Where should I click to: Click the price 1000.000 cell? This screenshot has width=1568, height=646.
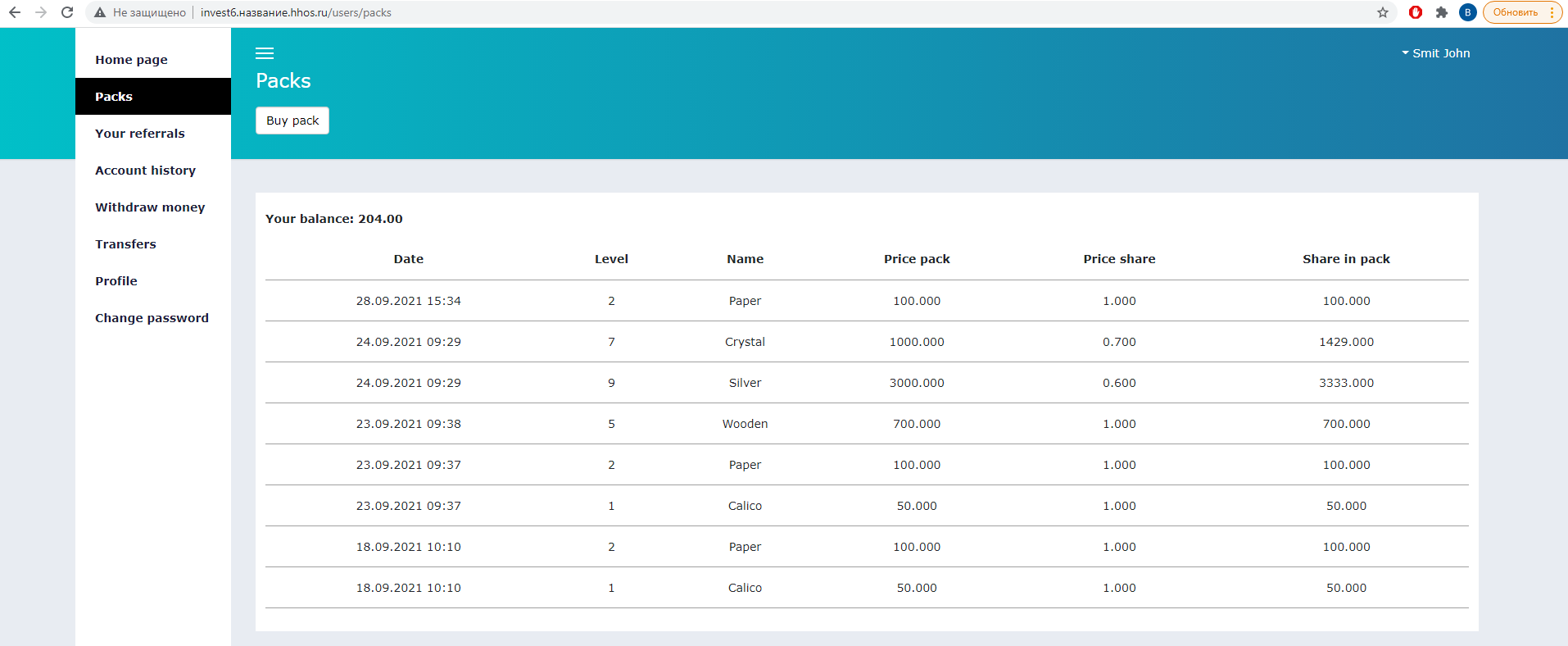click(x=917, y=342)
